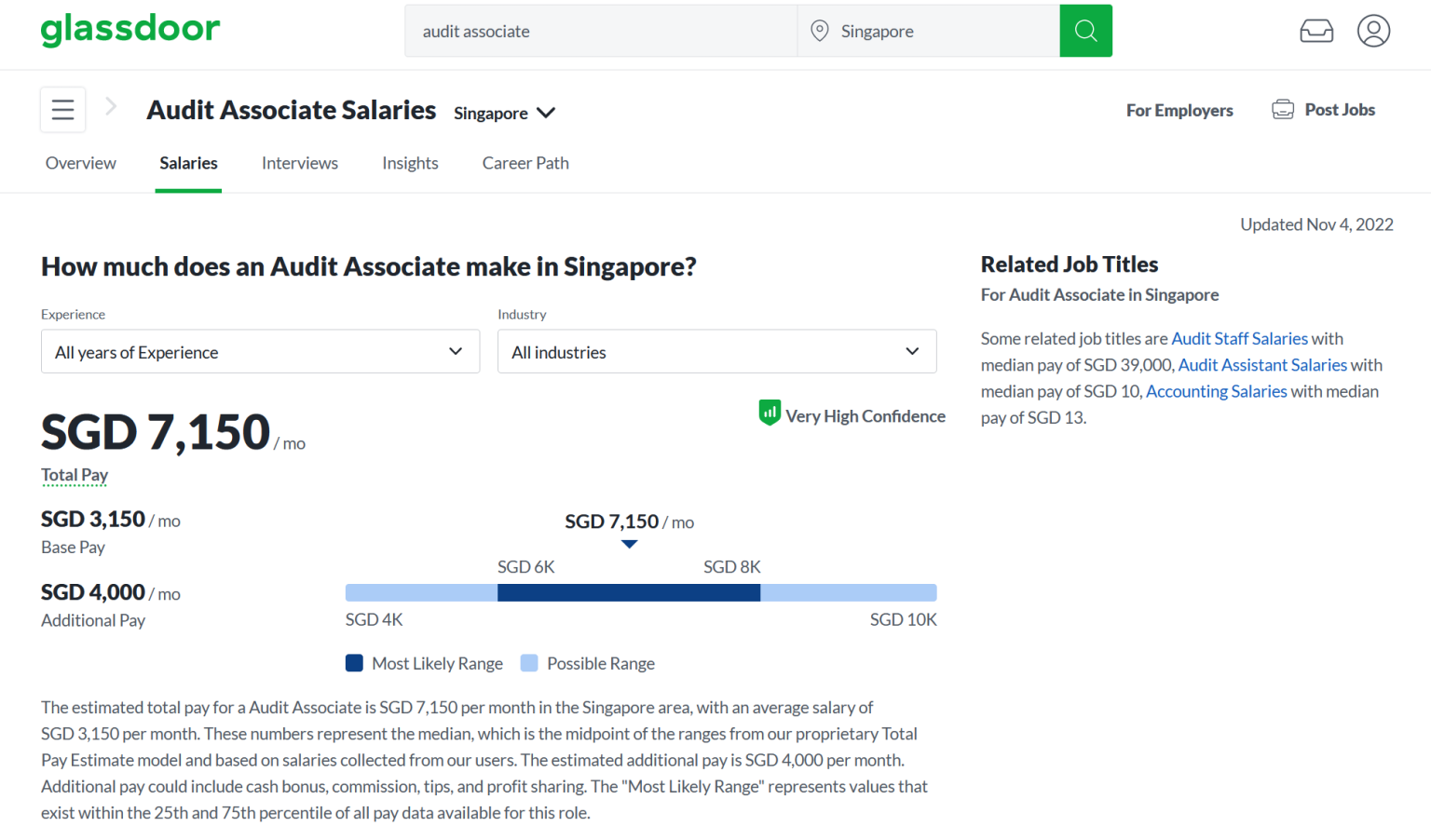
Task: Click the SGD 4K range label
Action: (375, 620)
